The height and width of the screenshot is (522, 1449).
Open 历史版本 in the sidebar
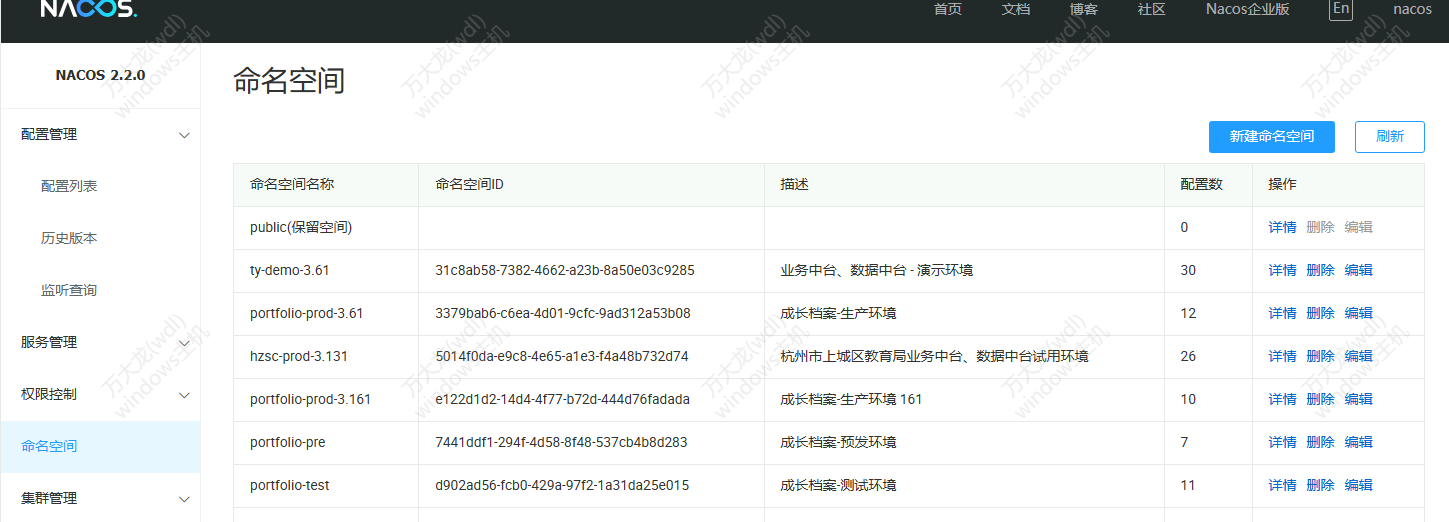click(x=69, y=238)
